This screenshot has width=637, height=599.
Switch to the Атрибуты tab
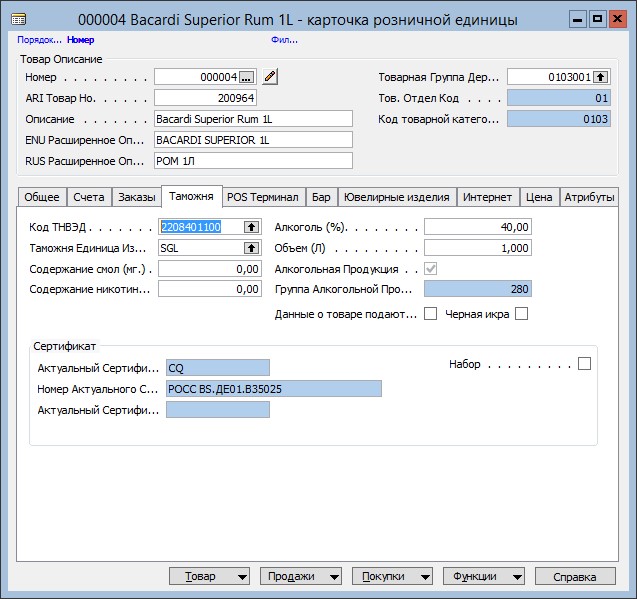(x=589, y=197)
